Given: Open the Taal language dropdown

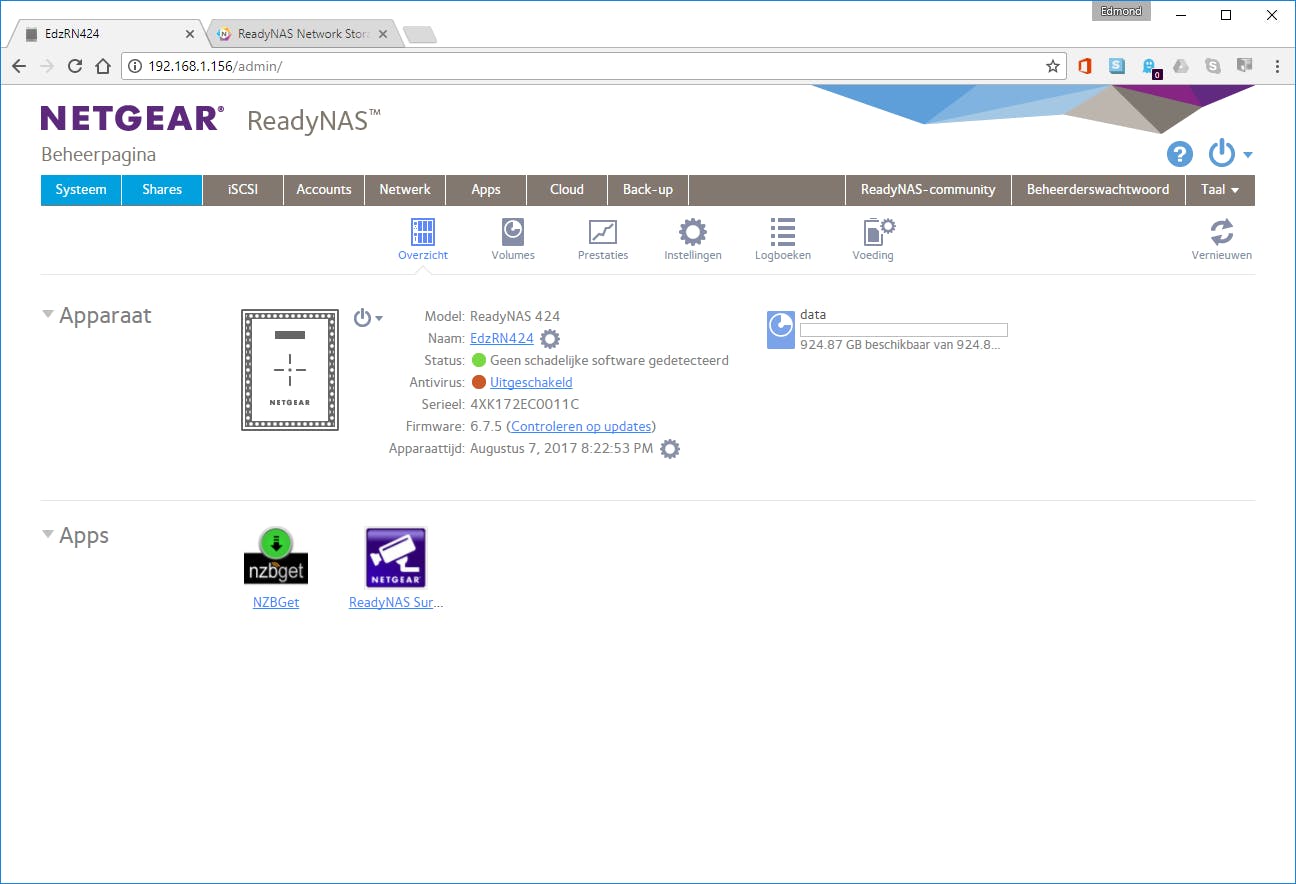Looking at the screenshot, I should tap(1220, 190).
